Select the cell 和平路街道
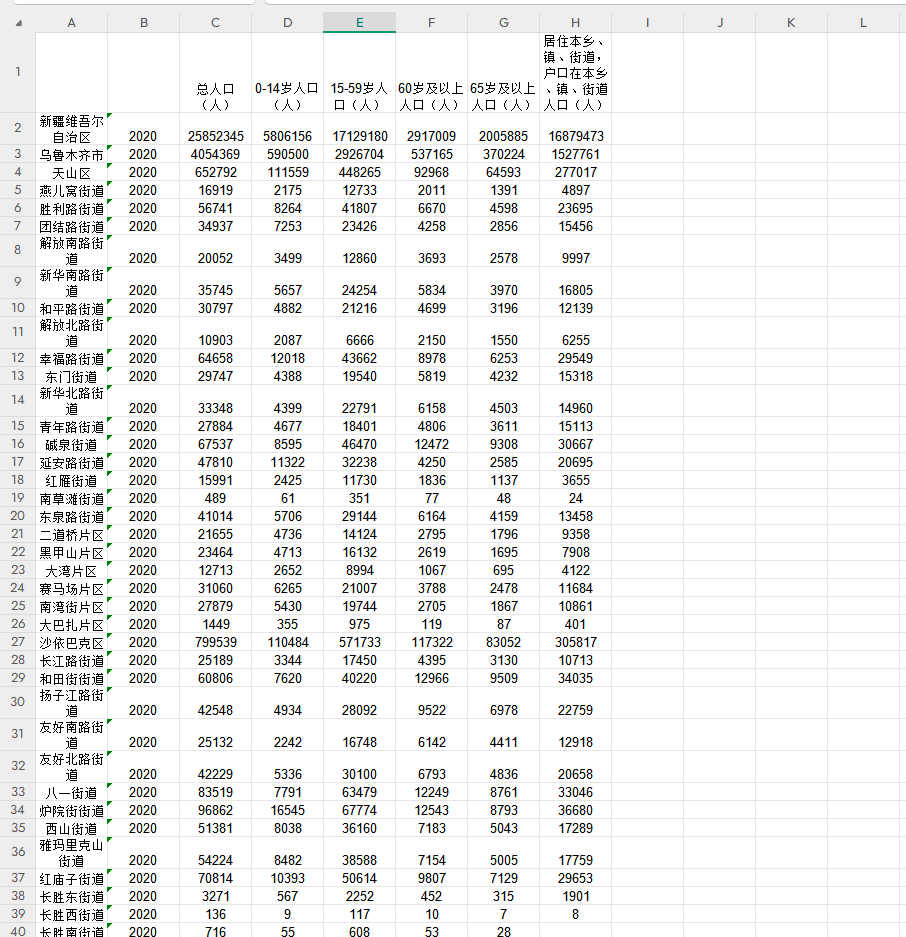Viewport: 906px width, 937px height. pyautogui.click(x=72, y=308)
